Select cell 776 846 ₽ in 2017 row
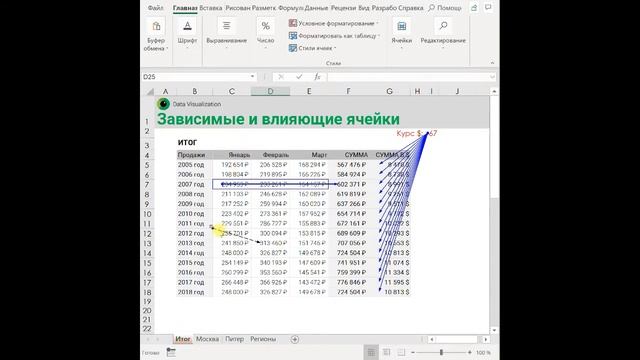This screenshot has width=640, height=360. point(348,282)
